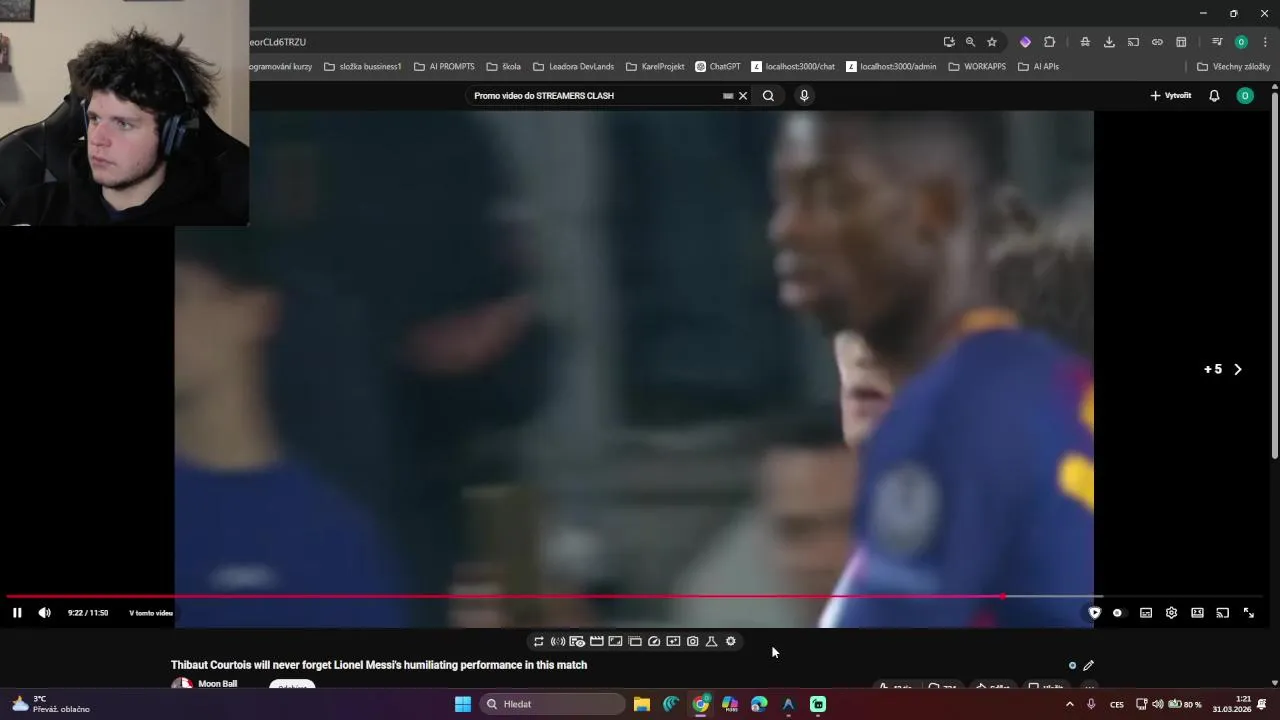Open localhost:3000/chat bookmark

point(793,67)
